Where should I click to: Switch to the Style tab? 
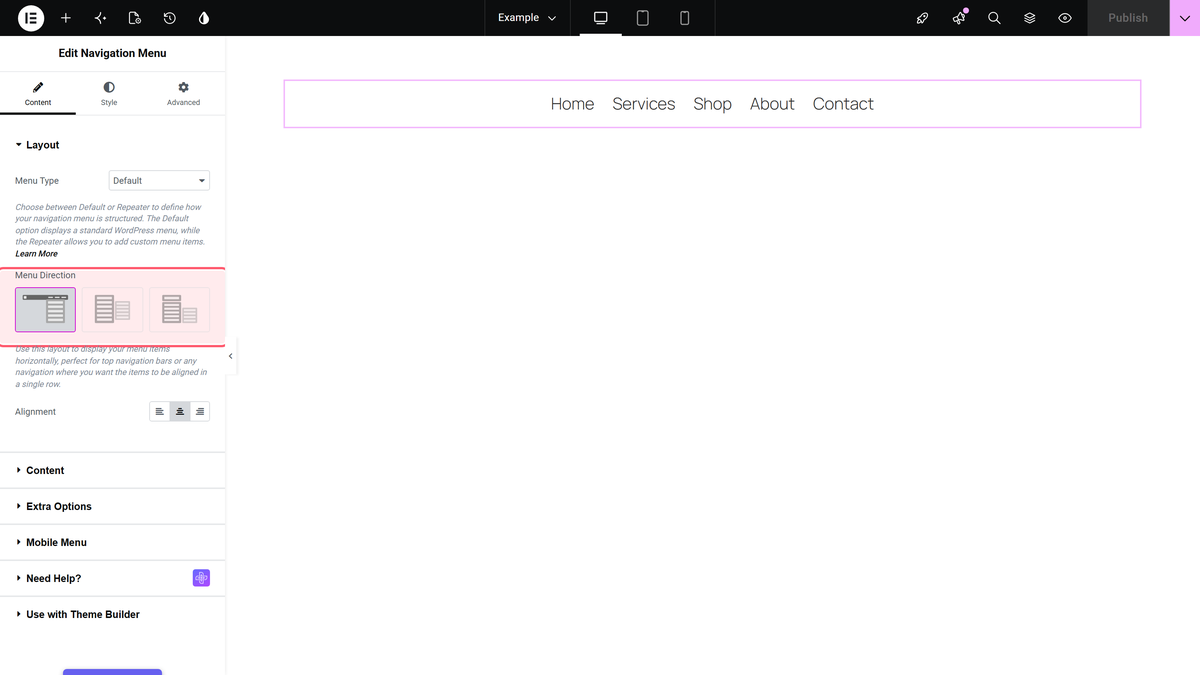(x=109, y=94)
